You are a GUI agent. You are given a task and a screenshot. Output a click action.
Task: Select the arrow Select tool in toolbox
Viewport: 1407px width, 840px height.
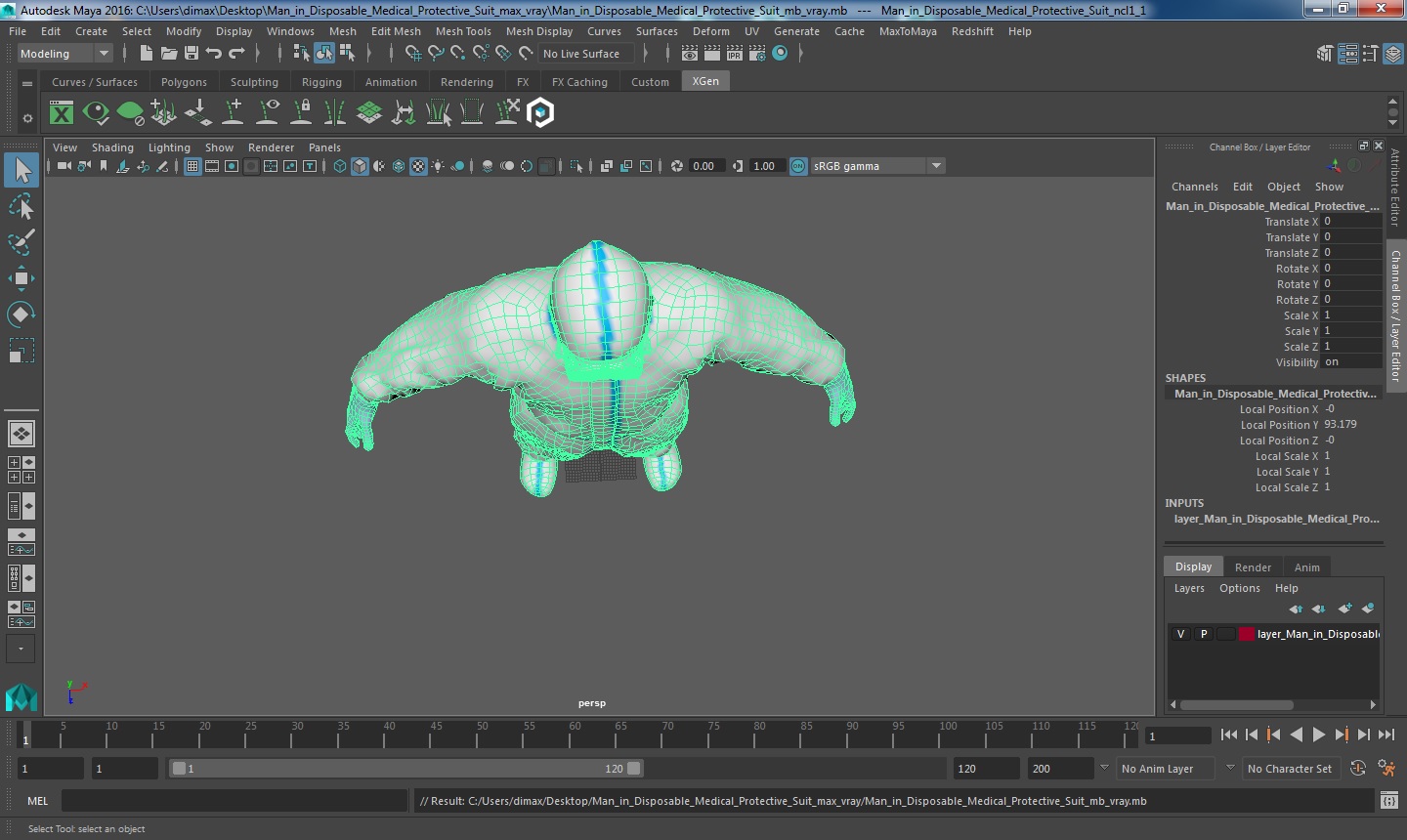(21, 170)
